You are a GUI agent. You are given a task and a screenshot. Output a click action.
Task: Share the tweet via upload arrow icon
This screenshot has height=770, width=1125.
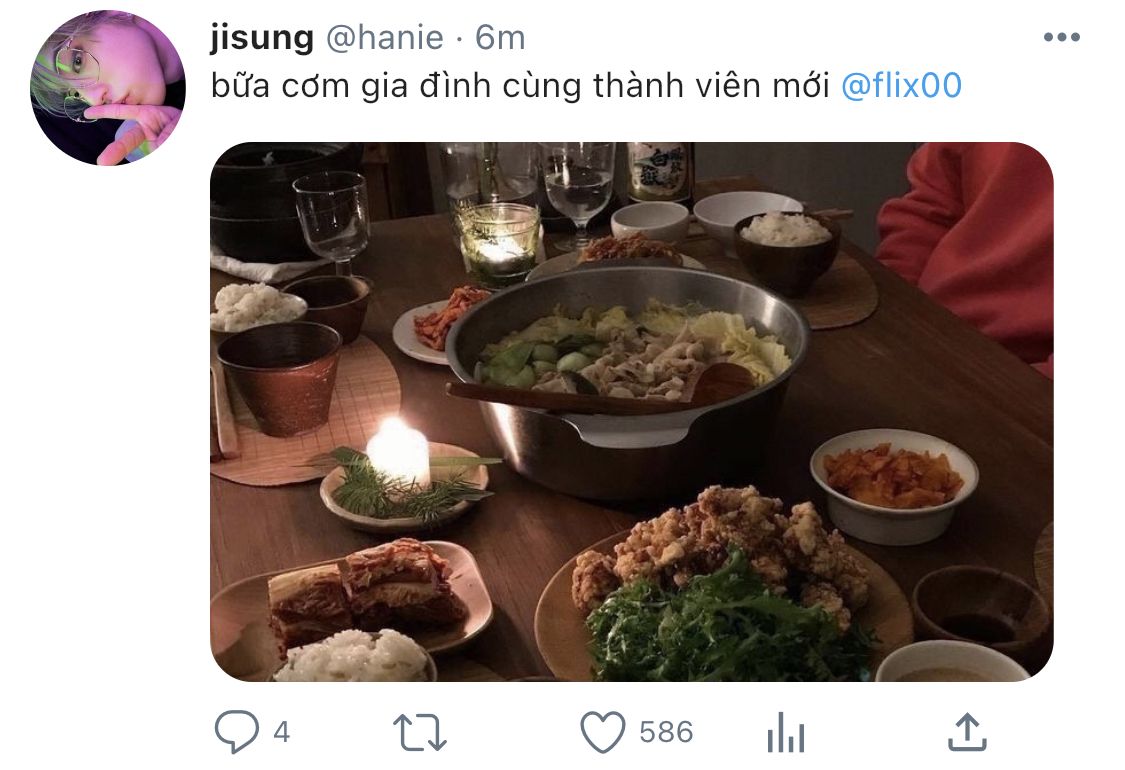click(x=967, y=732)
